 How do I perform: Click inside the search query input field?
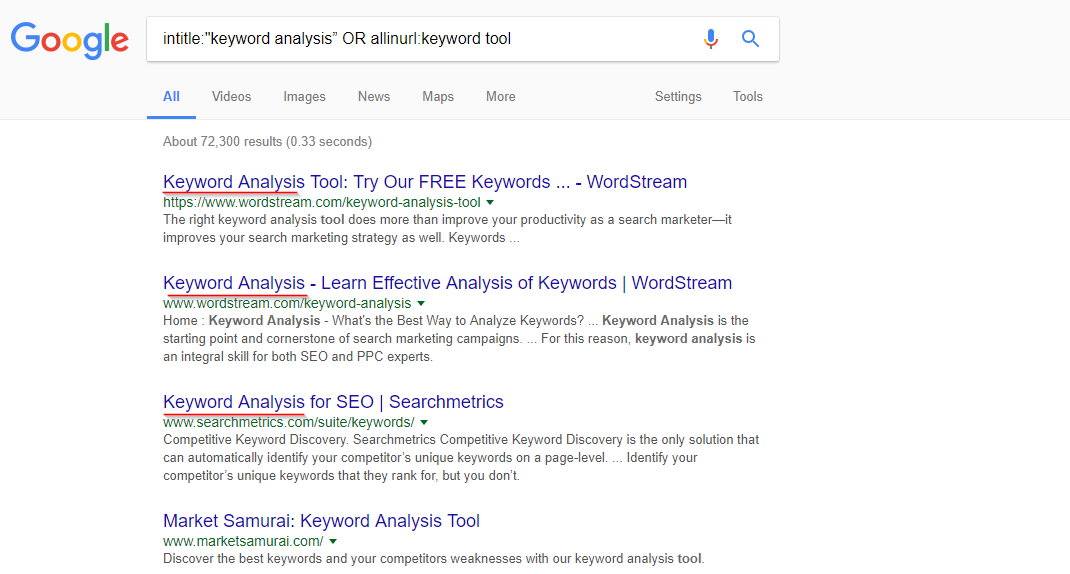coord(423,39)
